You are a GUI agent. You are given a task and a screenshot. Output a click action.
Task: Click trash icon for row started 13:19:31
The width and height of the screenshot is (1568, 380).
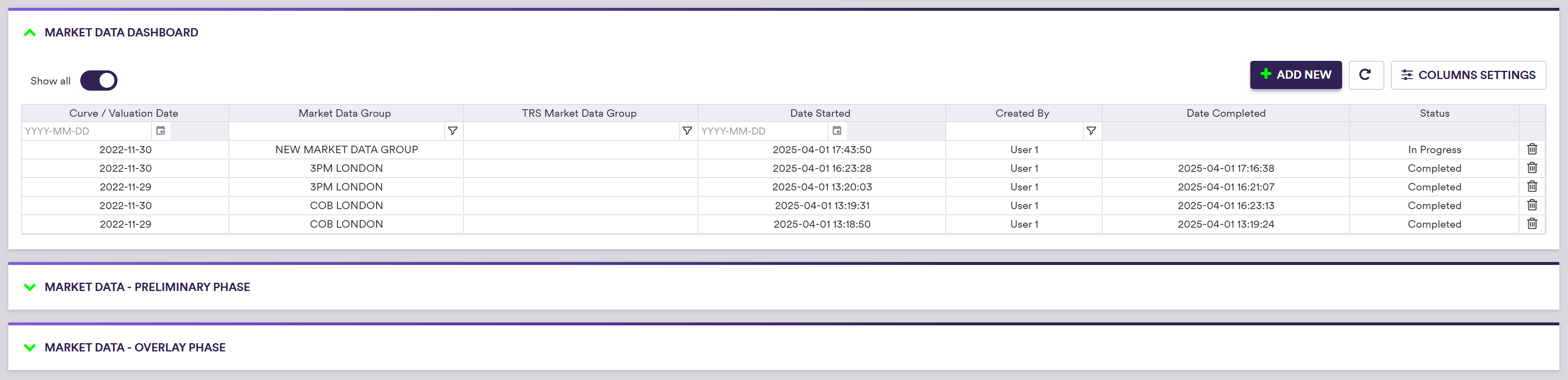[1532, 205]
